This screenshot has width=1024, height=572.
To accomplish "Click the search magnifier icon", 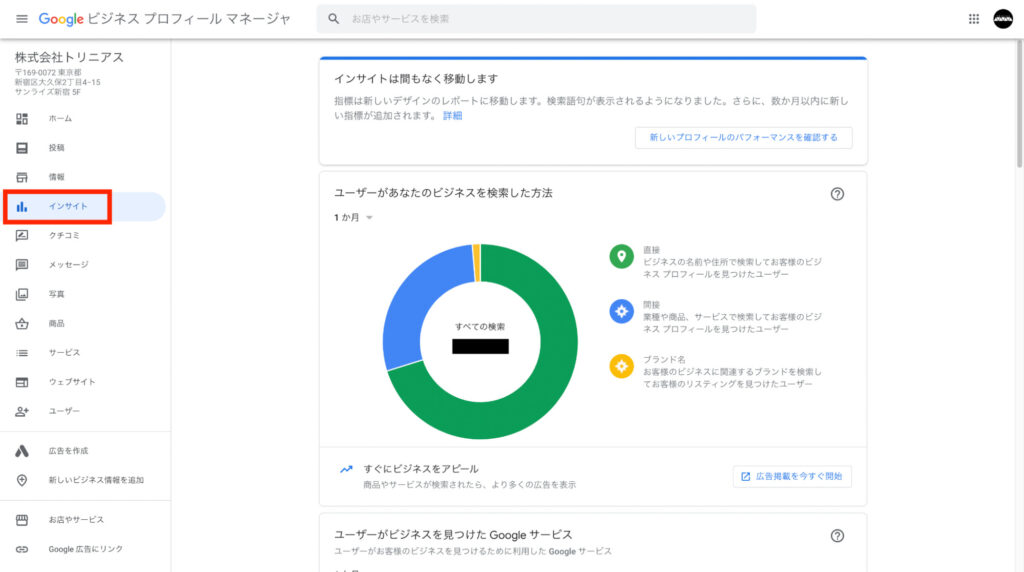I will coord(334,19).
